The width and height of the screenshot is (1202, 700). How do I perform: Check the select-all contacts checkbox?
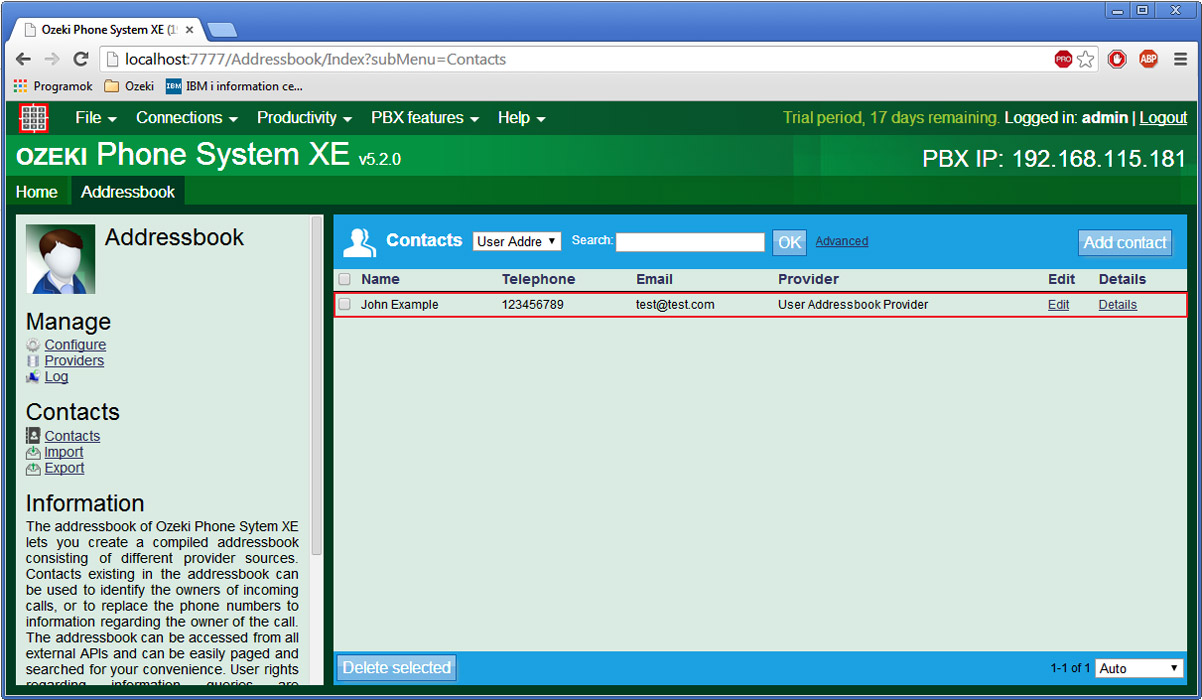345,280
